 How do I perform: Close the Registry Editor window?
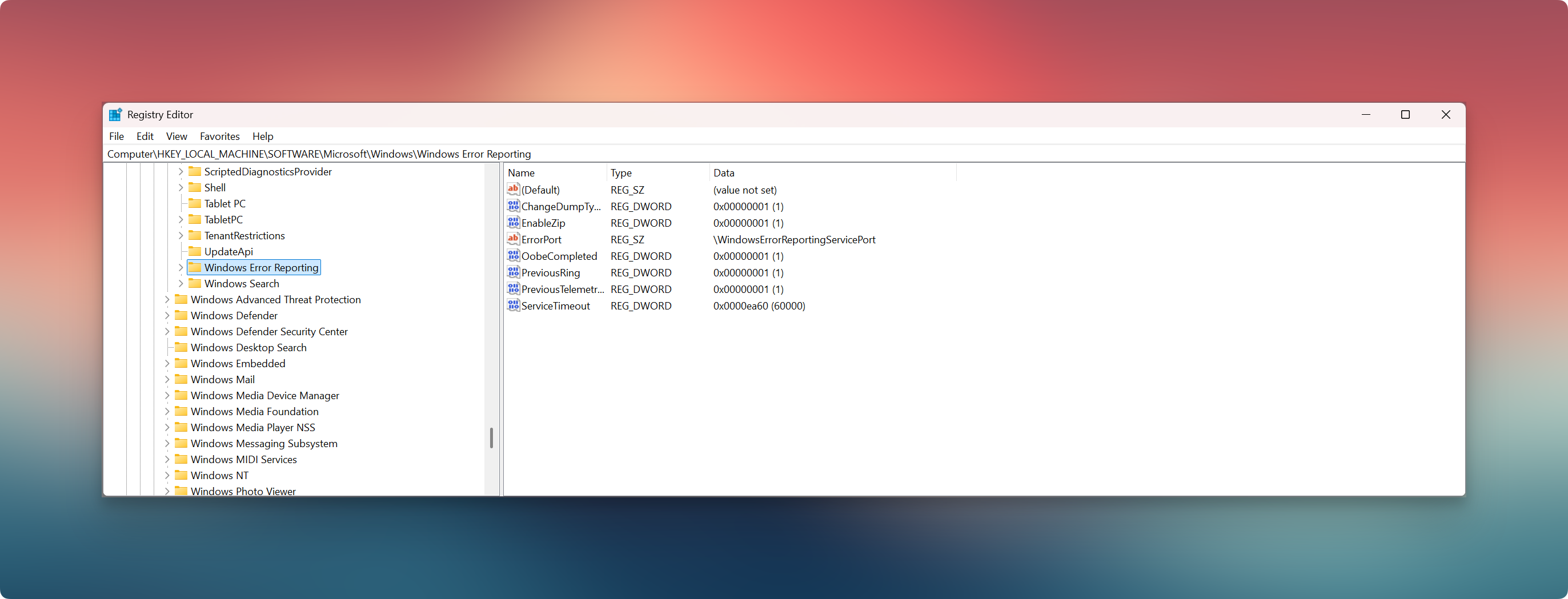tap(1446, 114)
